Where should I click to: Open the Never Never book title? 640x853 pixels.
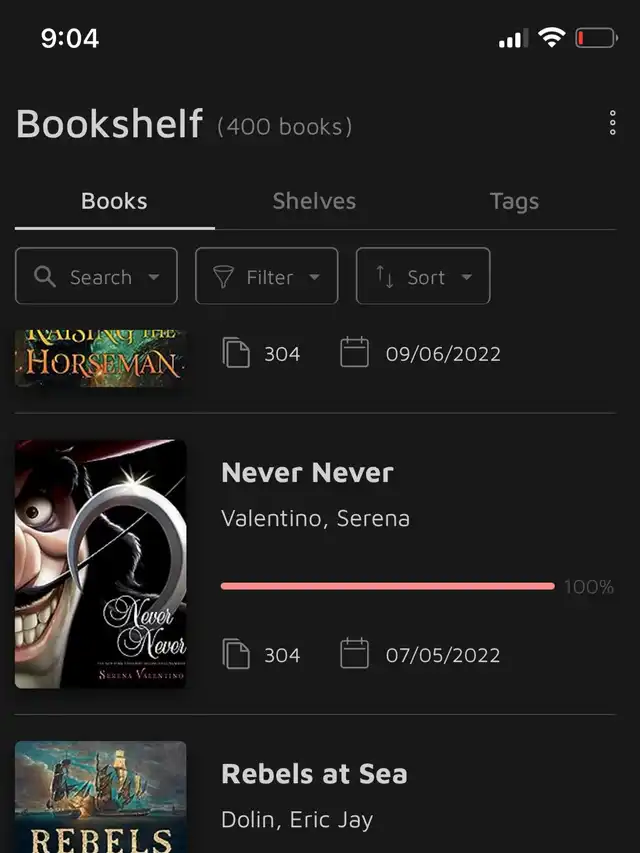pyautogui.click(x=307, y=473)
